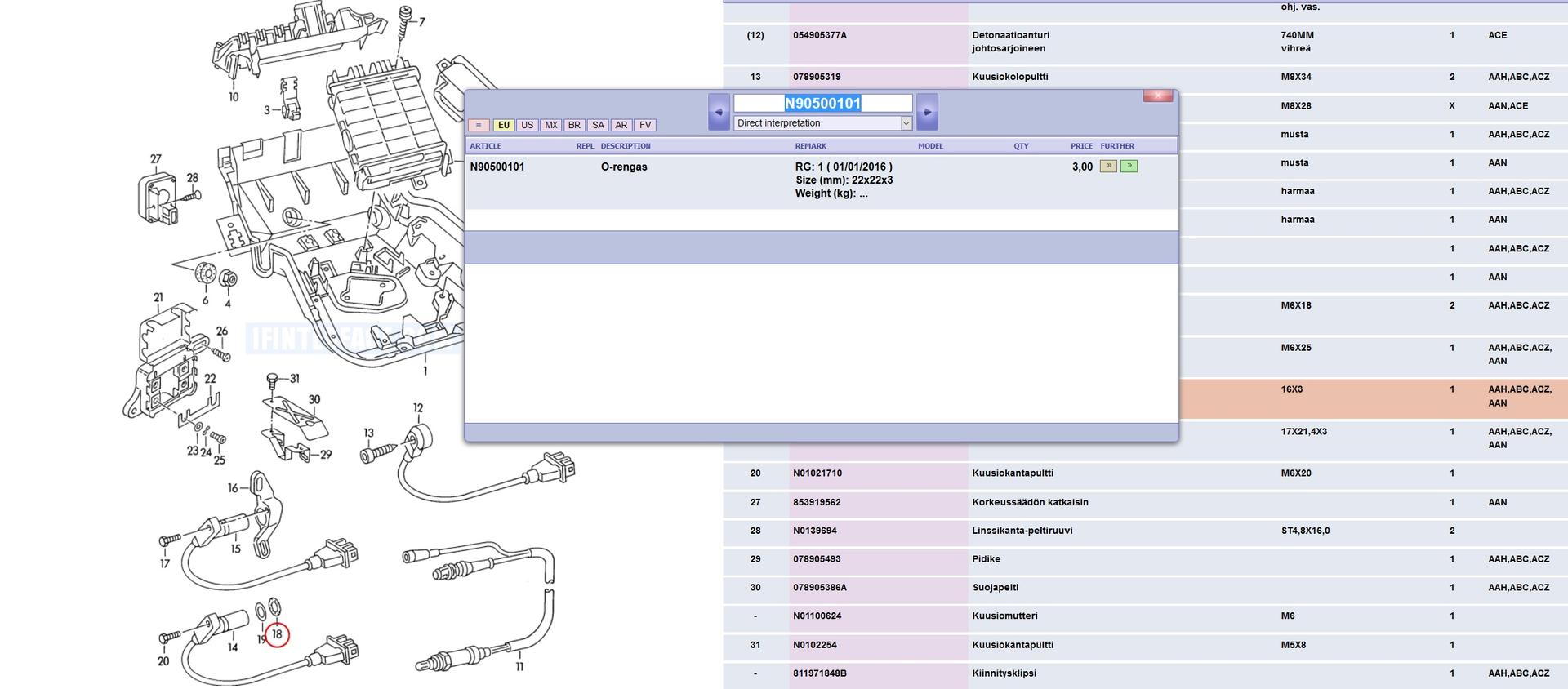The image size is (1568, 689).
Task: Click the right arrow beside part number field
Action: (x=927, y=112)
